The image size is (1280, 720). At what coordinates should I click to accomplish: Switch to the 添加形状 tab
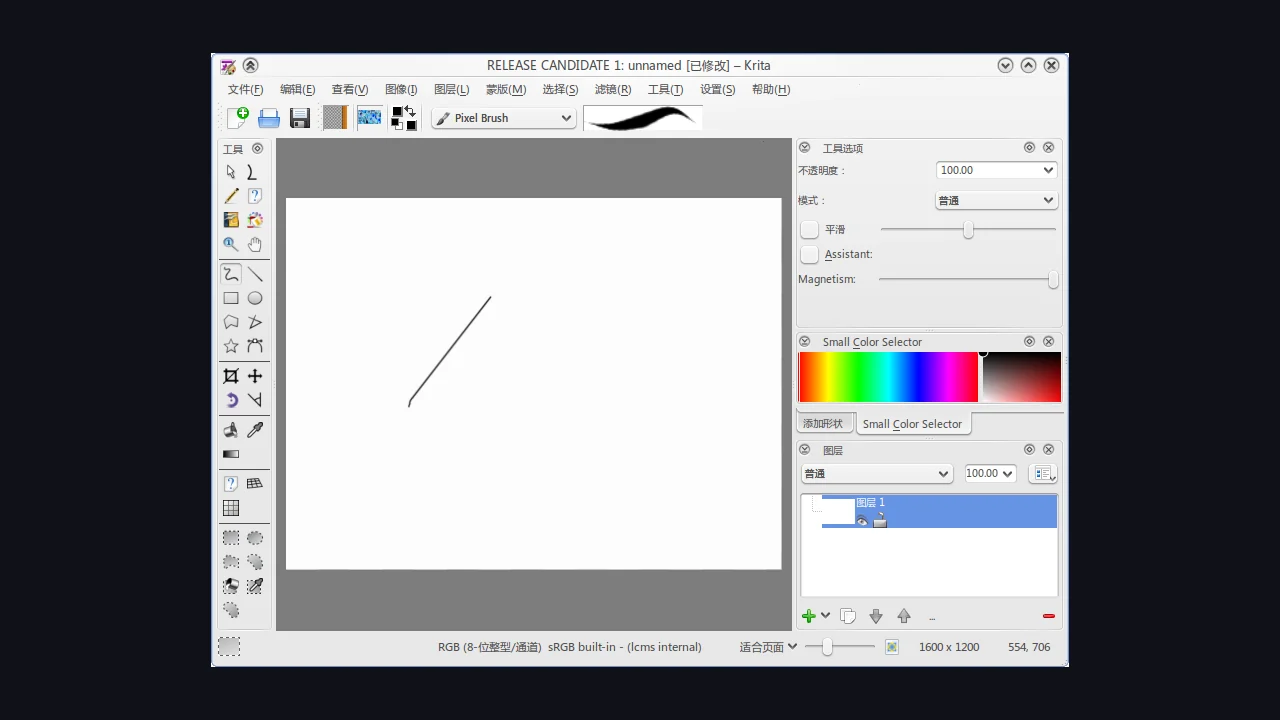(x=823, y=424)
